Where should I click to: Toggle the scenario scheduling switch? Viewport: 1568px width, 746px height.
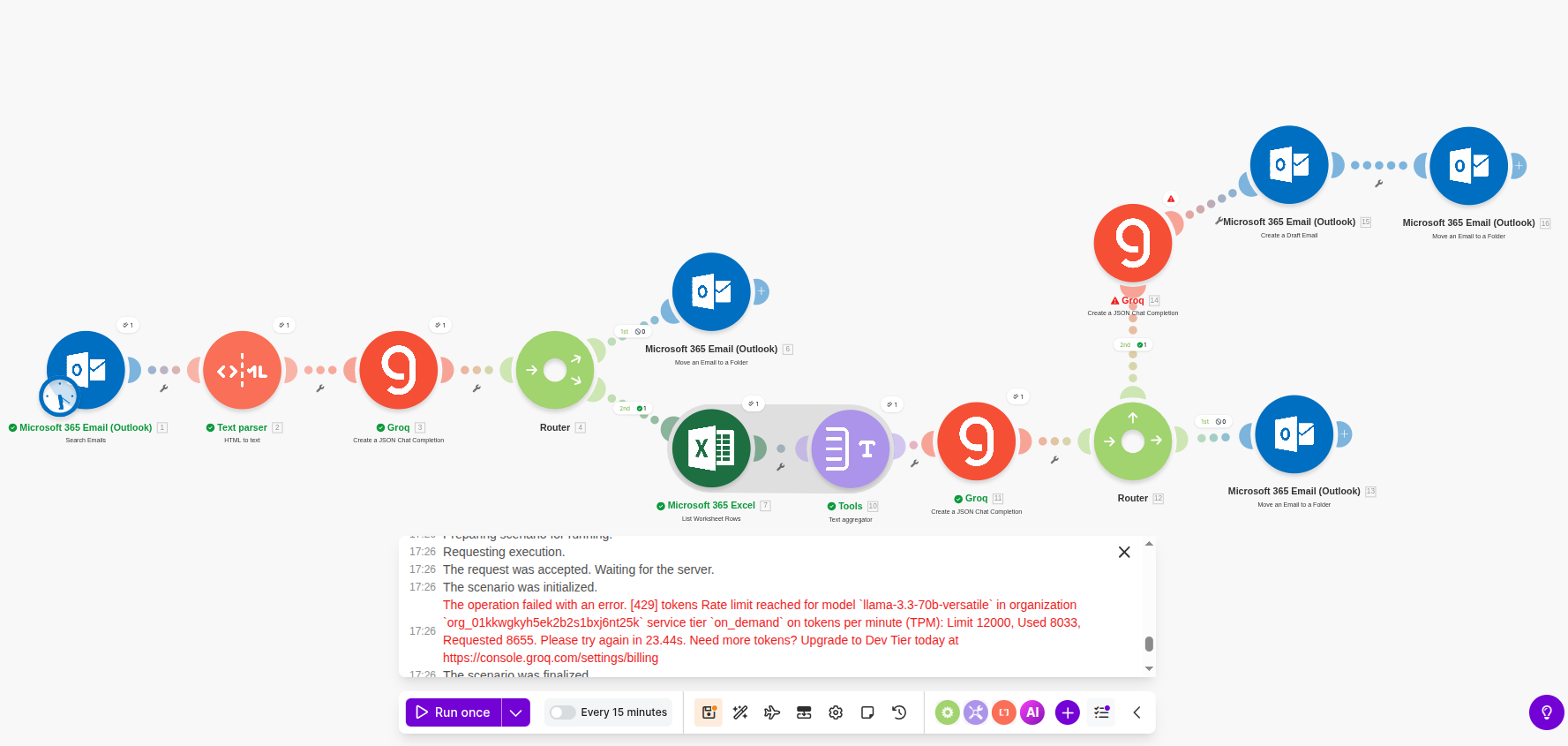click(563, 712)
